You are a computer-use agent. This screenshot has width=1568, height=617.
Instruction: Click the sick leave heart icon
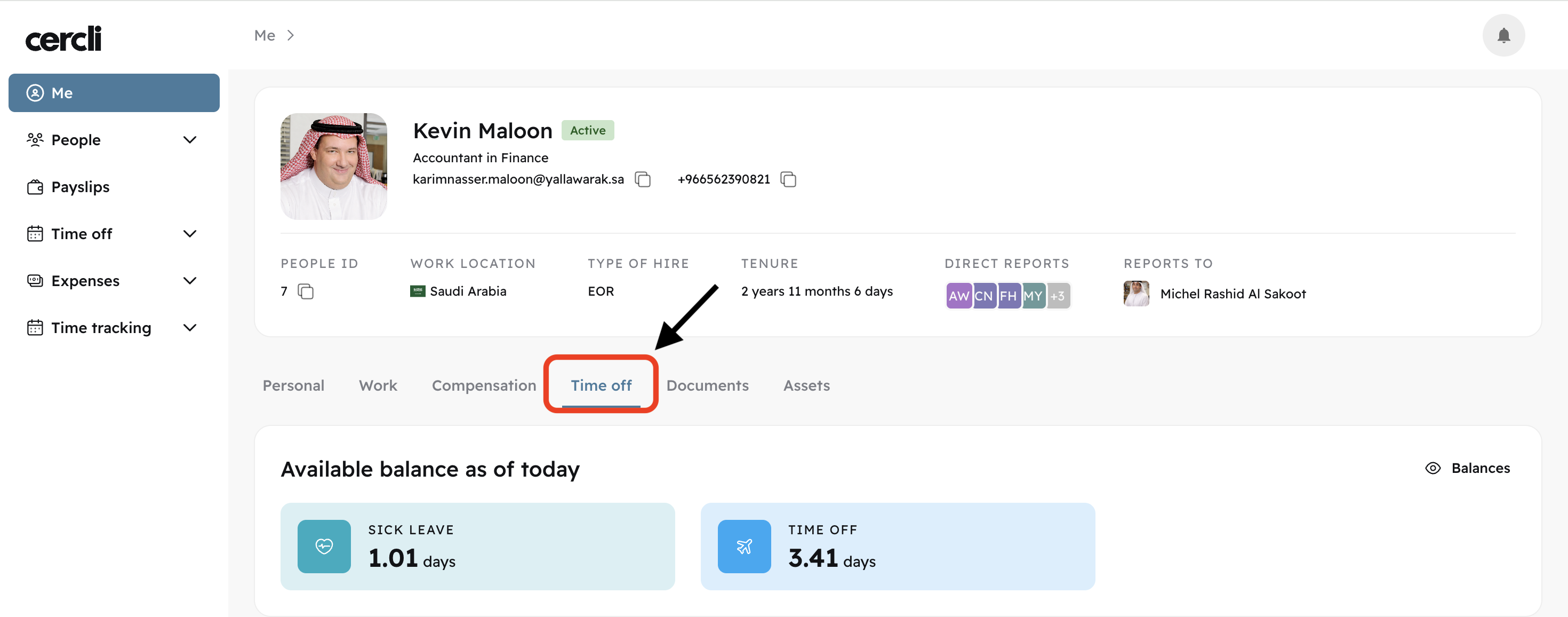coord(324,547)
